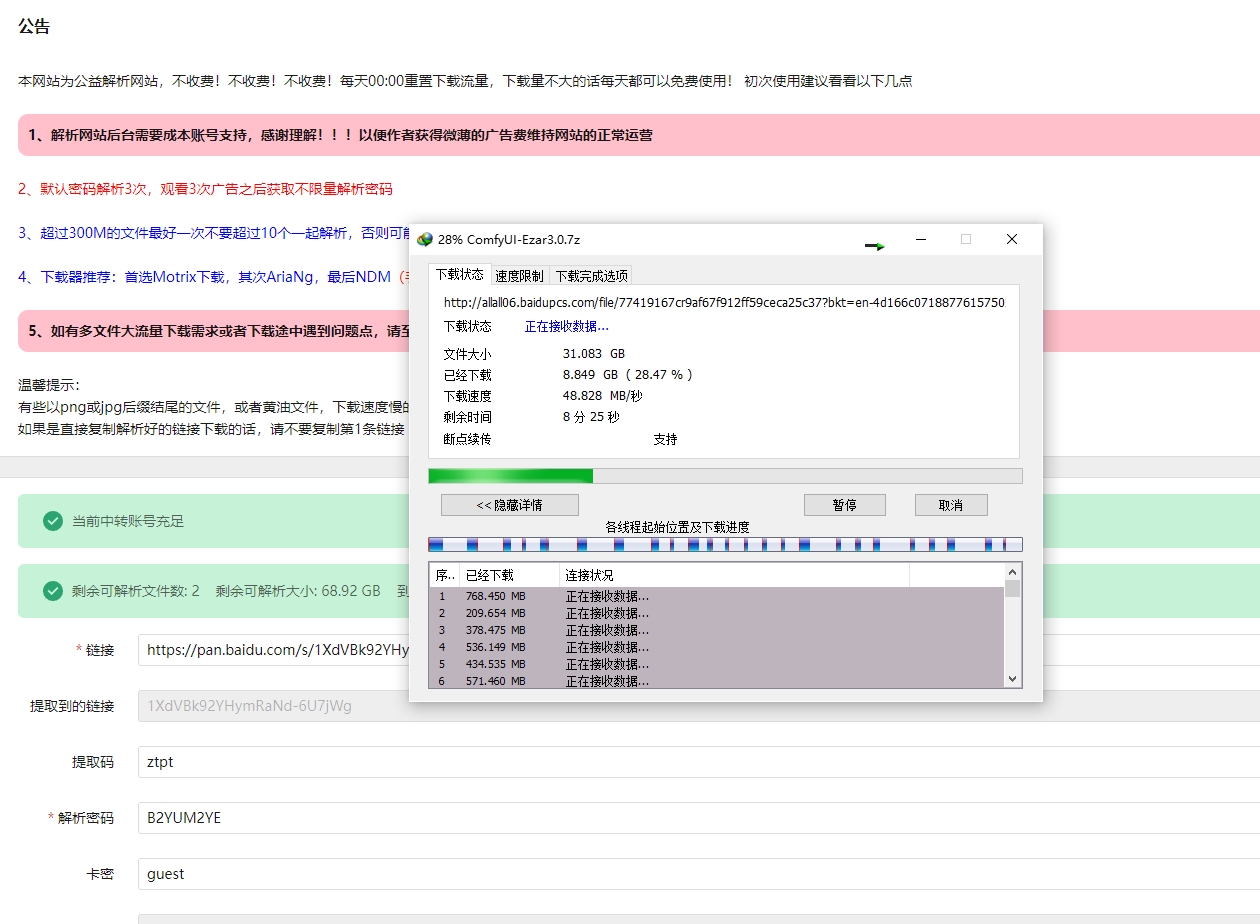Select the 下载状态 tab
This screenshot has width=1260, height=924.
coord(459,275)
